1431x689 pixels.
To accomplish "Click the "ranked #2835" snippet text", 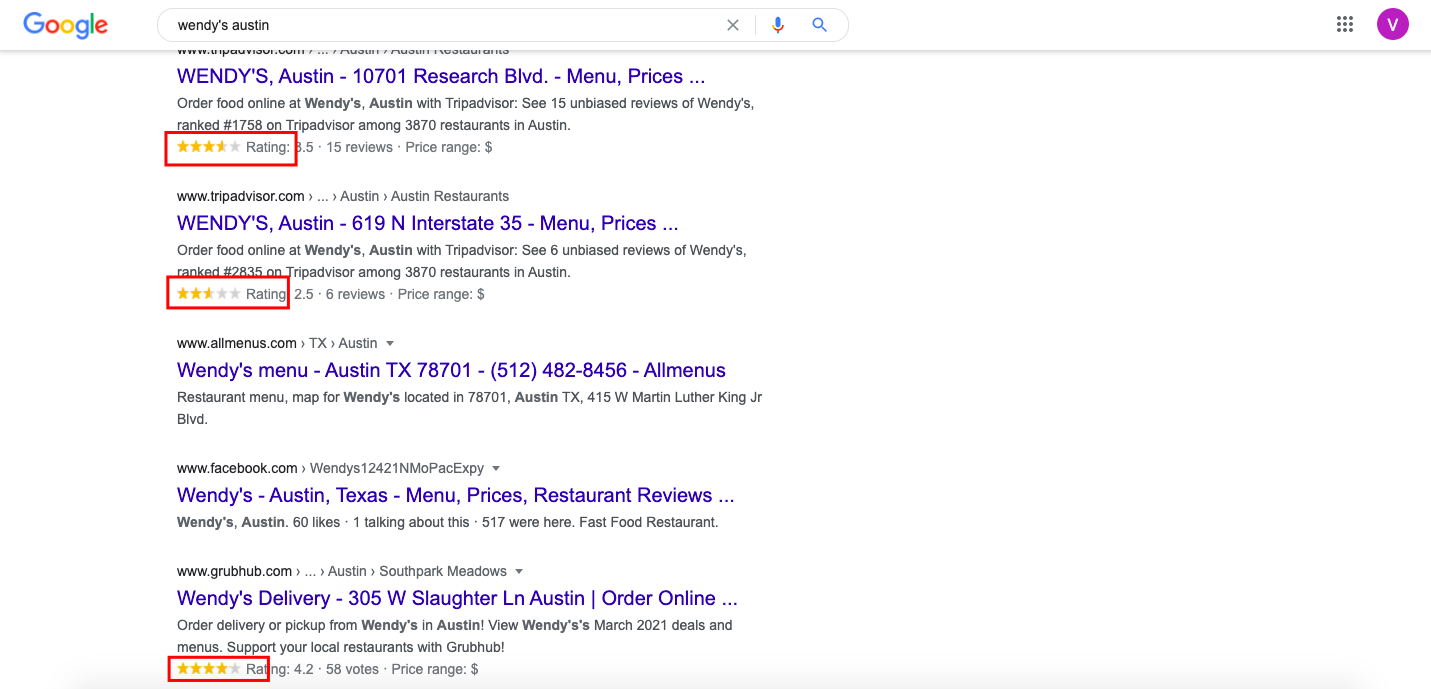I will pyautogui.click(x=219, y=272).
